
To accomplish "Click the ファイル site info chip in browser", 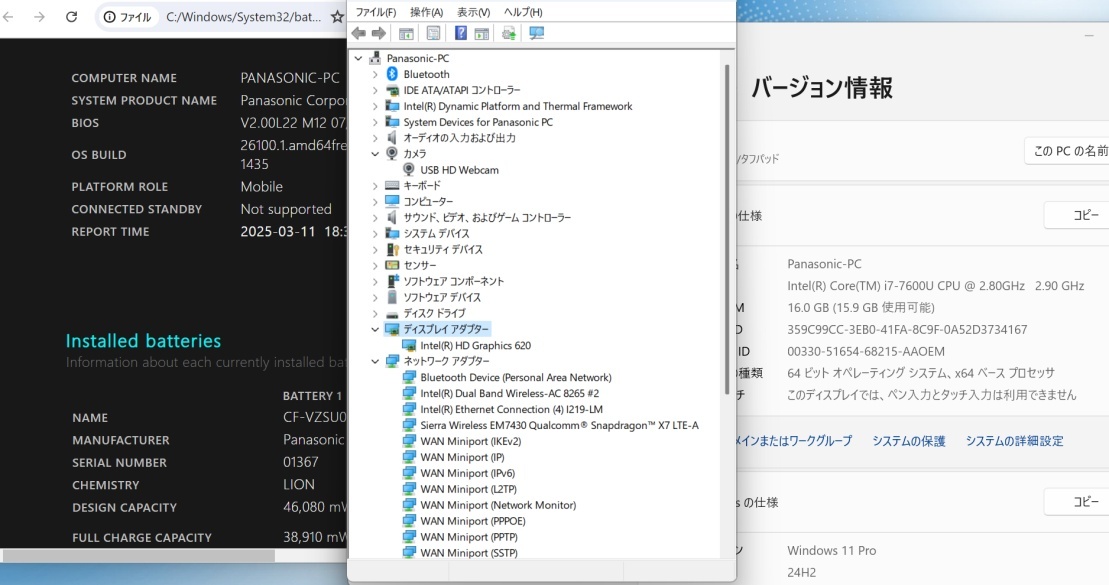I will click(128, 17).
